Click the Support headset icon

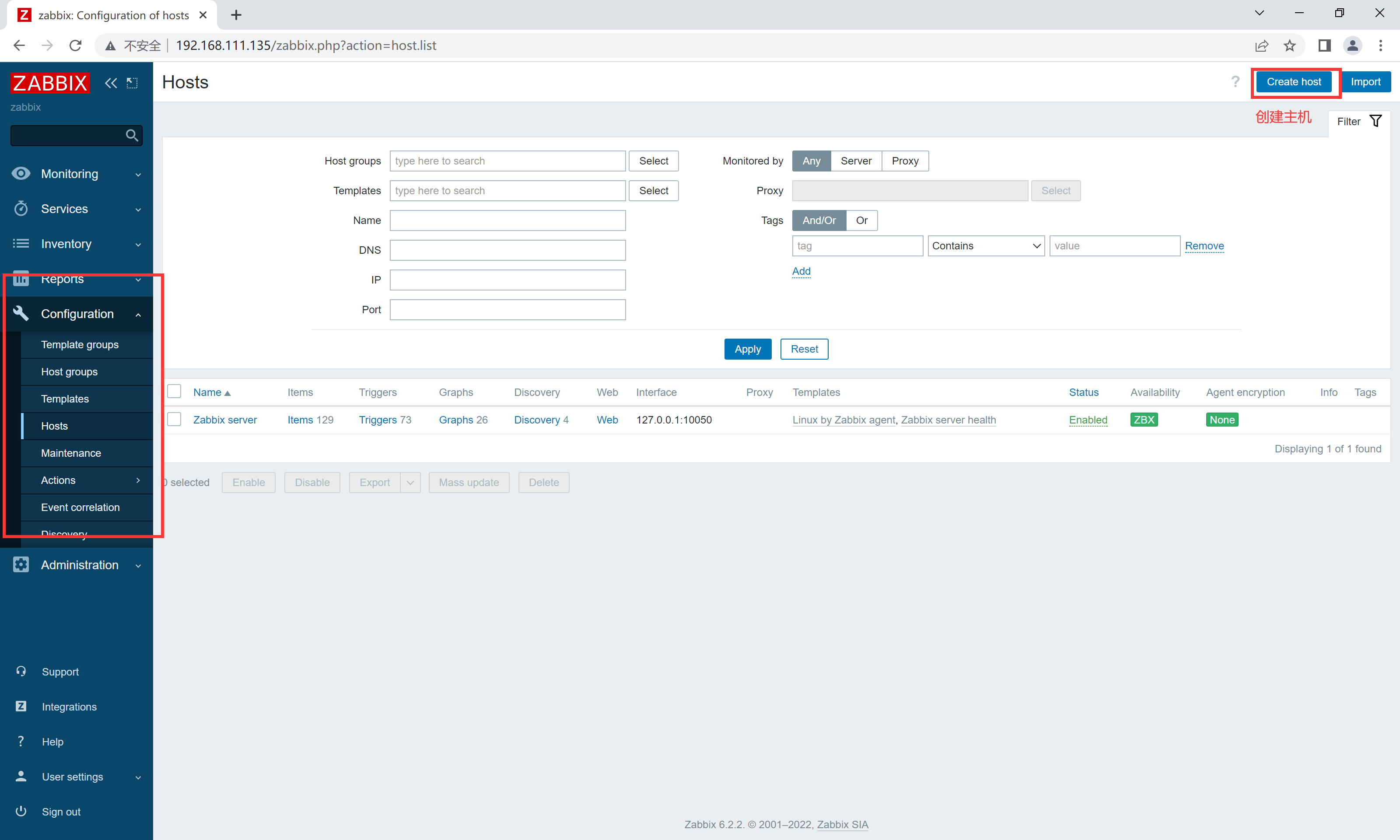tap(21, 671)
